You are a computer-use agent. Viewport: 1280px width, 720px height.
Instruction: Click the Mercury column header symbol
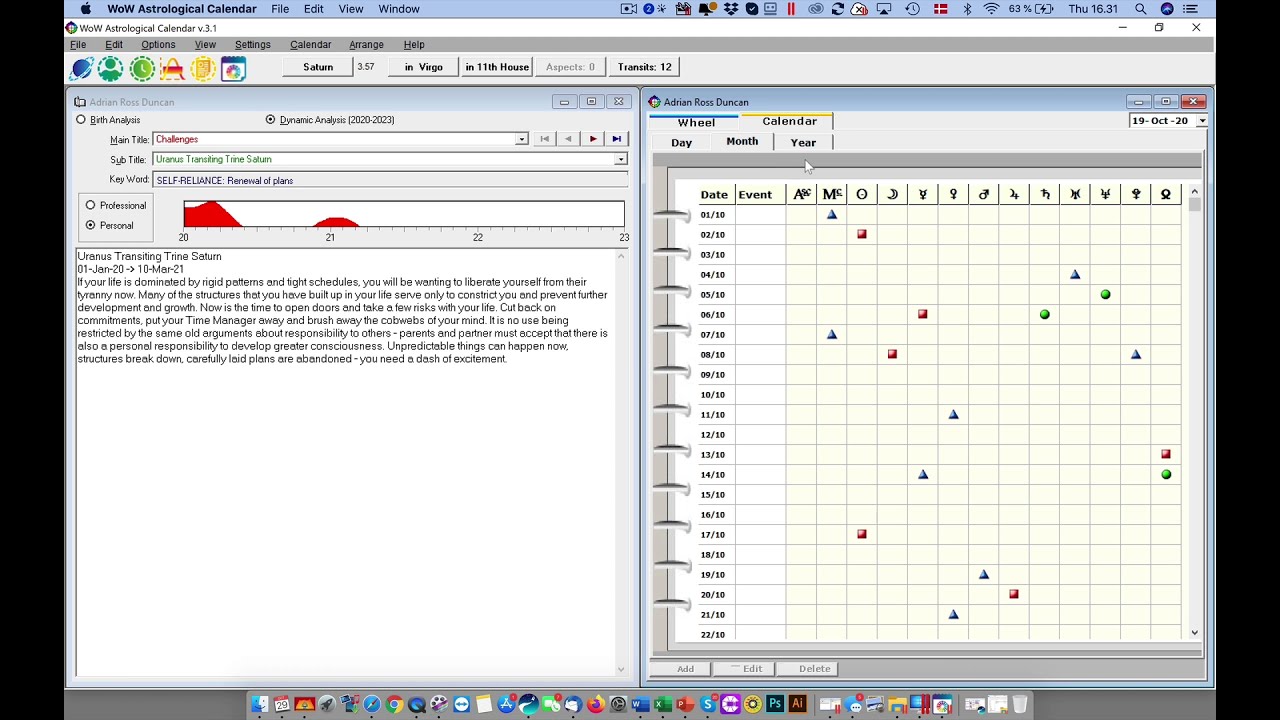(923, 194)
